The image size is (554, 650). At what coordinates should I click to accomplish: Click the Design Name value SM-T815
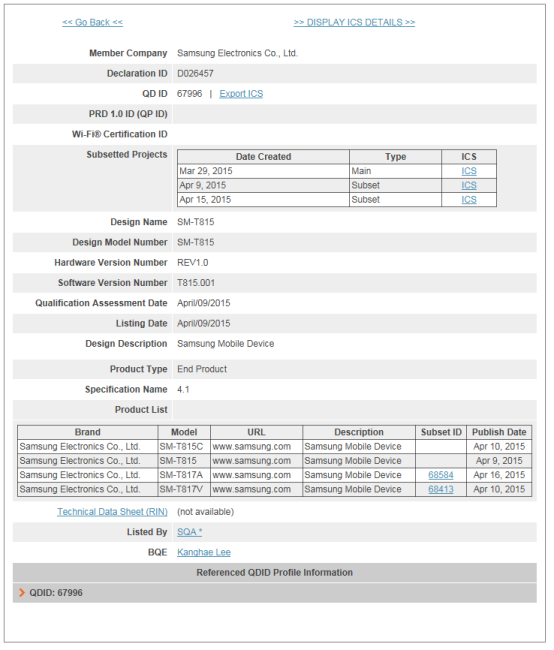[196, 222]
